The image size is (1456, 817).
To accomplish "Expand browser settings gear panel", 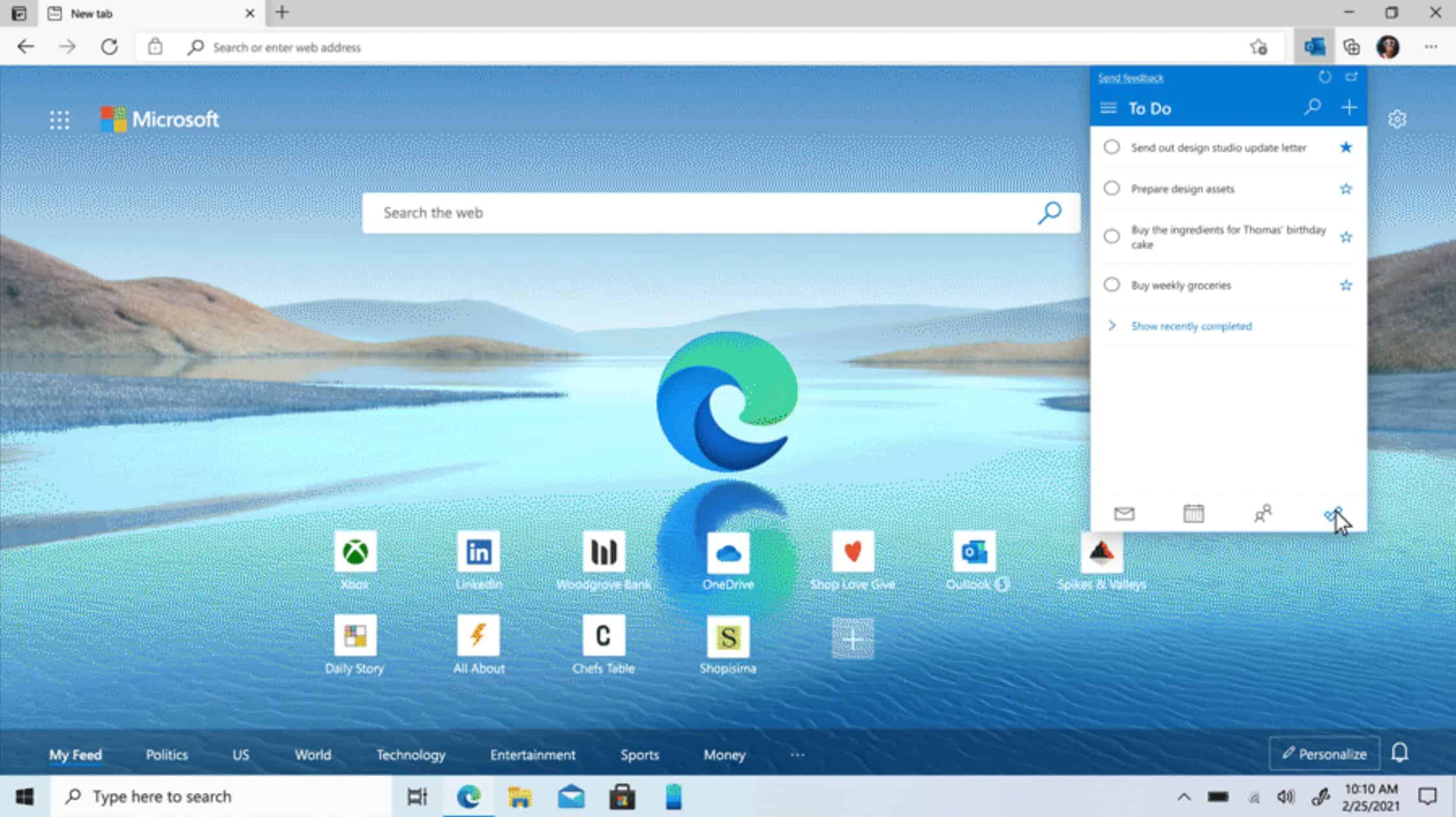I will tap(1397, 119).
